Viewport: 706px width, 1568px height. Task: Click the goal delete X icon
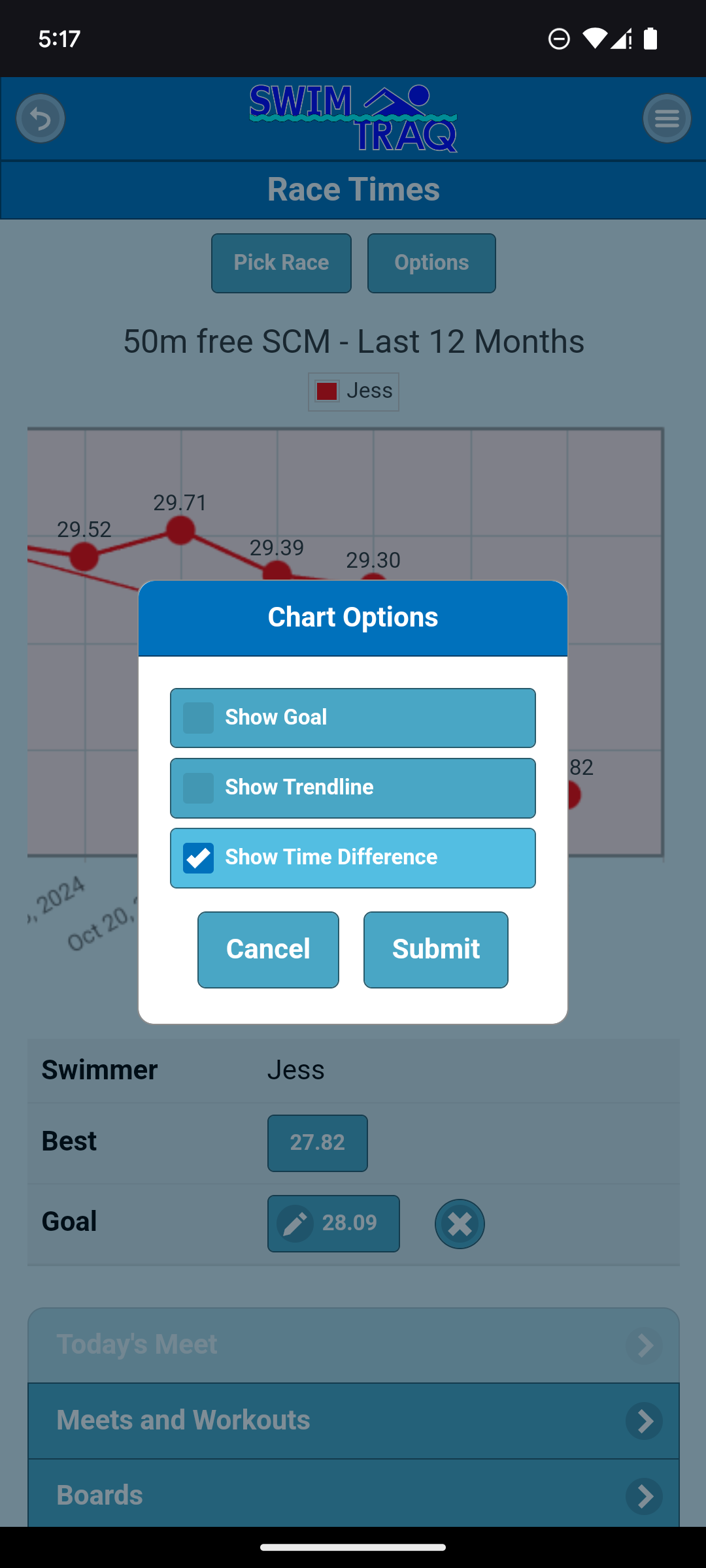pyautogui.click(x=460, y=1224)
